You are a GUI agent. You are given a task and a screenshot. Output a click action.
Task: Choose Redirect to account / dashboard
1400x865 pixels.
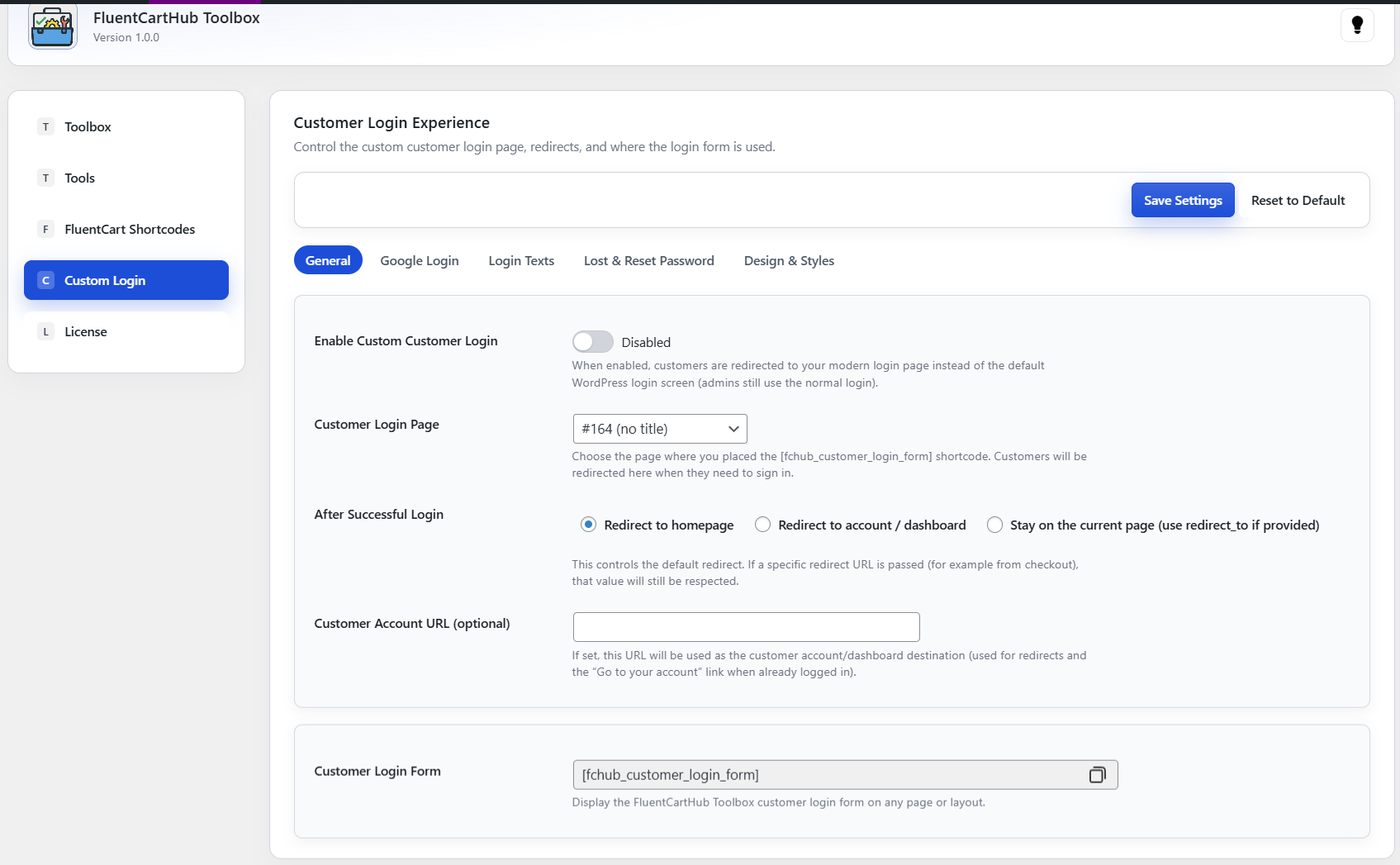[x=762, y=525]
